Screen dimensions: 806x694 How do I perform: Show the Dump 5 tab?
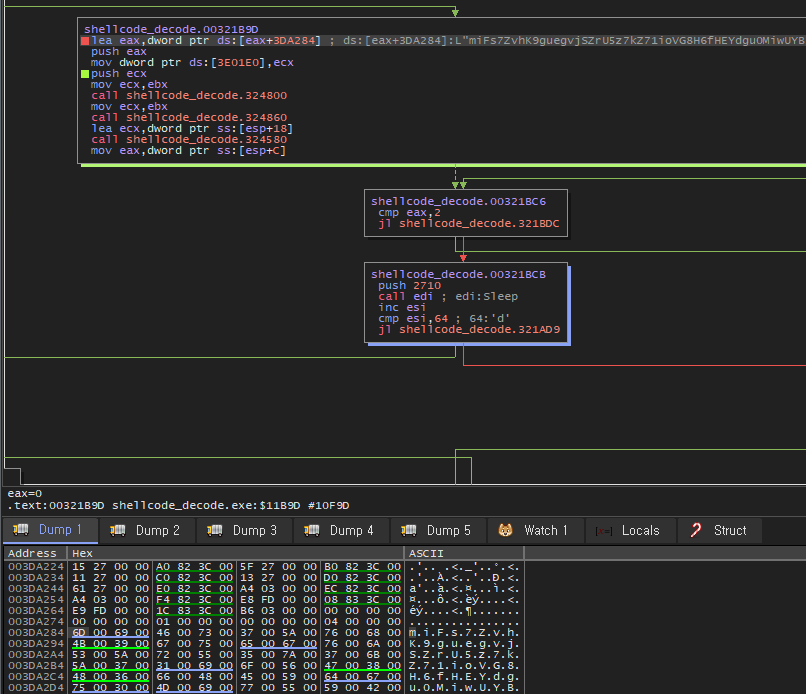[436, 530]
